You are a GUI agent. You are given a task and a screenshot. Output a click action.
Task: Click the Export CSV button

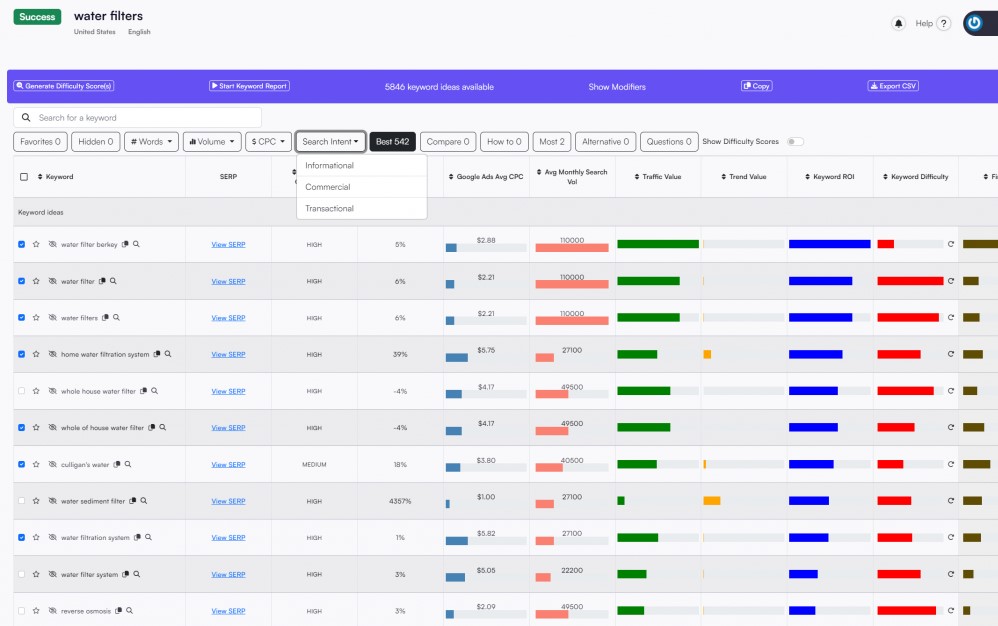click(x=892, y=86)
